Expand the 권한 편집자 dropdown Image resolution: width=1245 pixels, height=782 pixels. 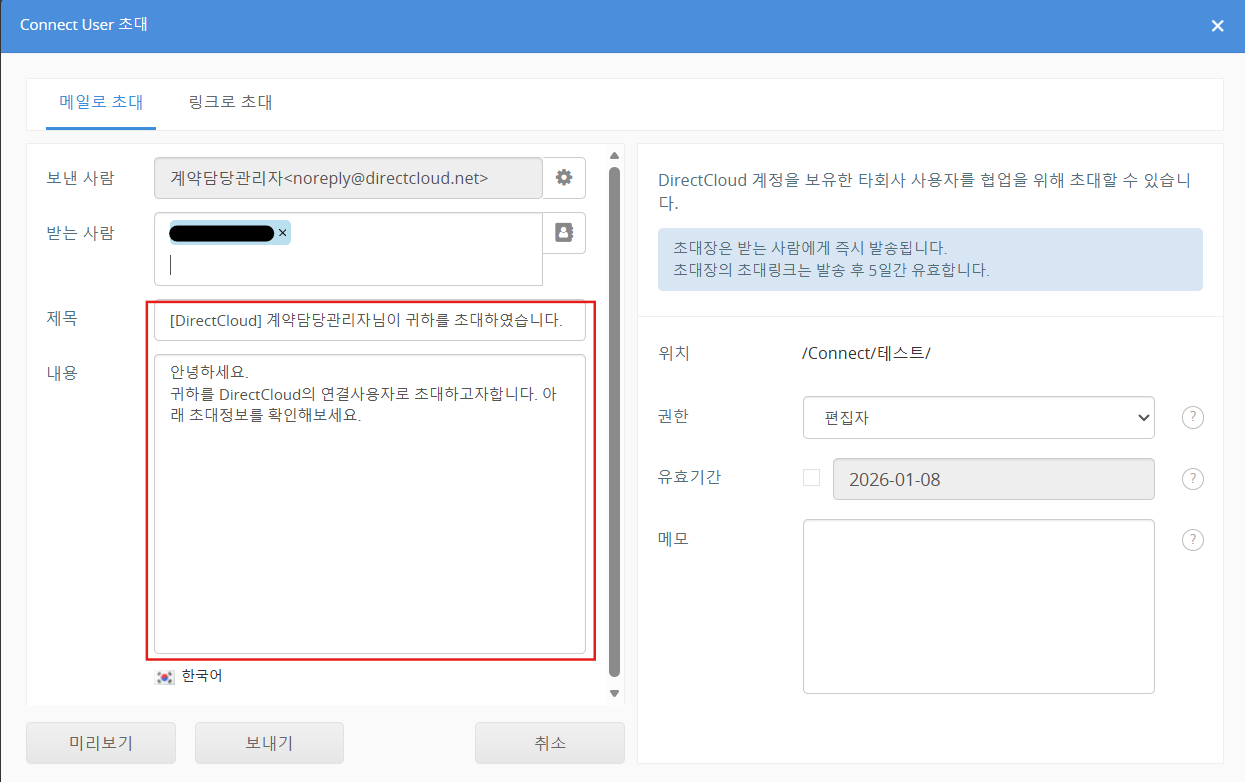978,418
